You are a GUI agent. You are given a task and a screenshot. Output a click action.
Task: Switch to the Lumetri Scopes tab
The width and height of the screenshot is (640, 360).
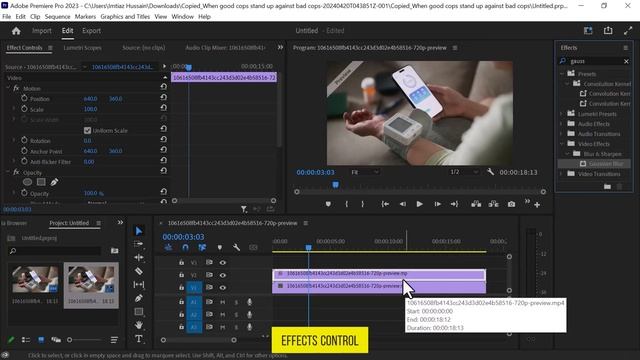click(x=82, y=48)
